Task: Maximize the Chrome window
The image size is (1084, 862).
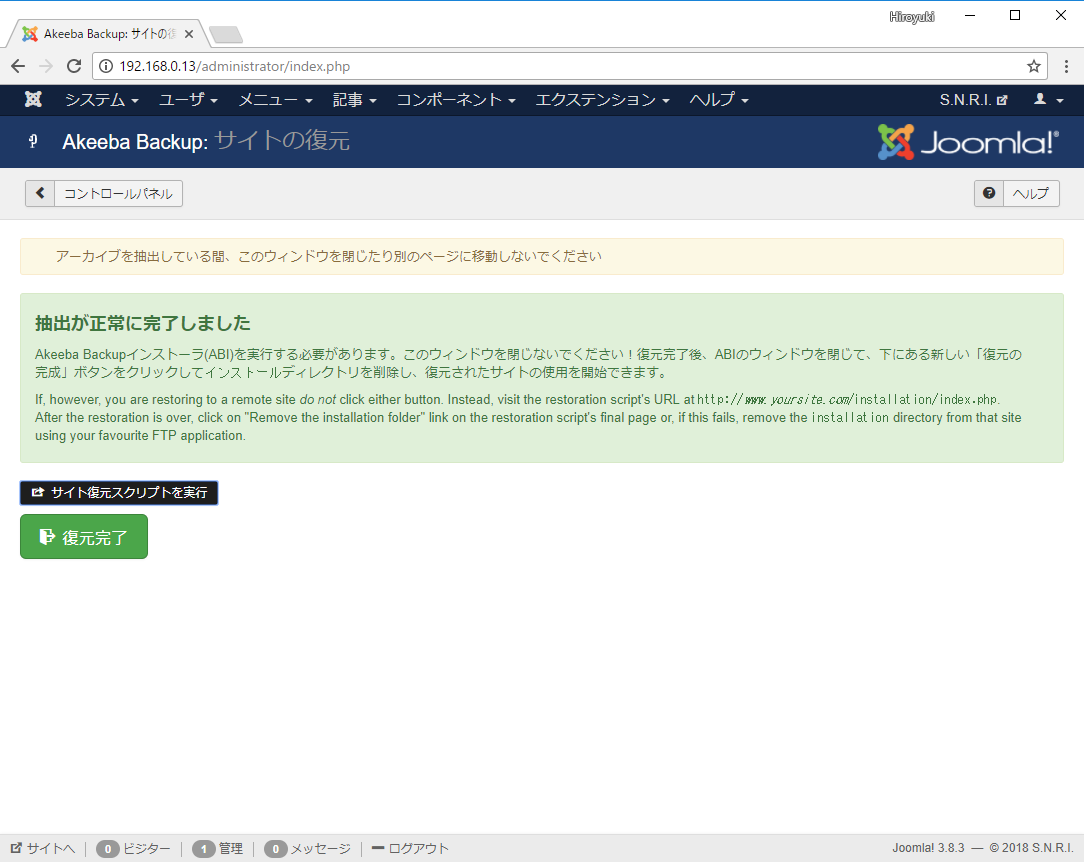Action: (1015, 15)
